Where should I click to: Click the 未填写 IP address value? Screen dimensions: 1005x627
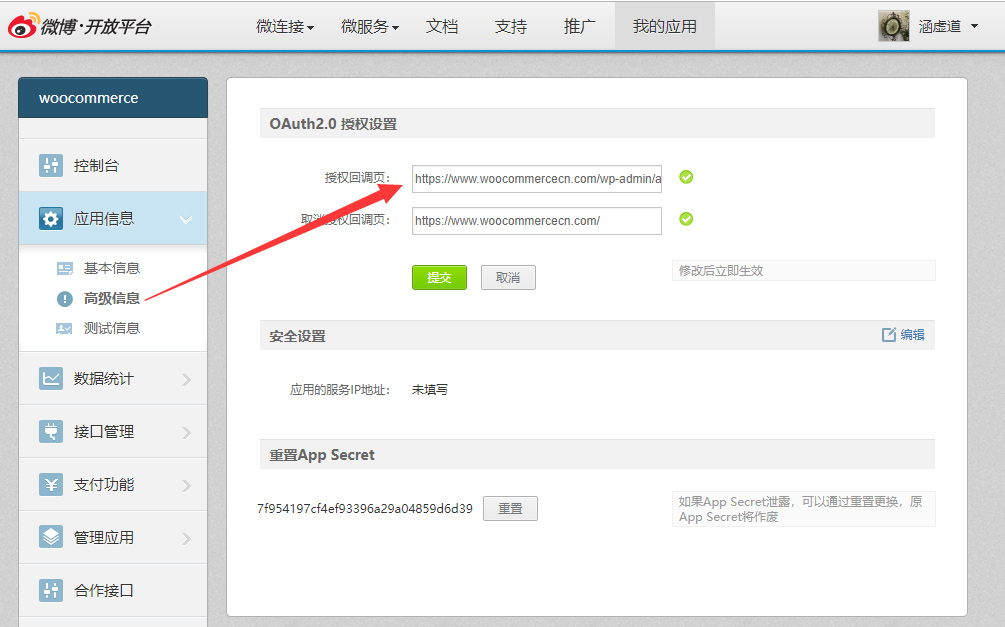coord(429,390)
